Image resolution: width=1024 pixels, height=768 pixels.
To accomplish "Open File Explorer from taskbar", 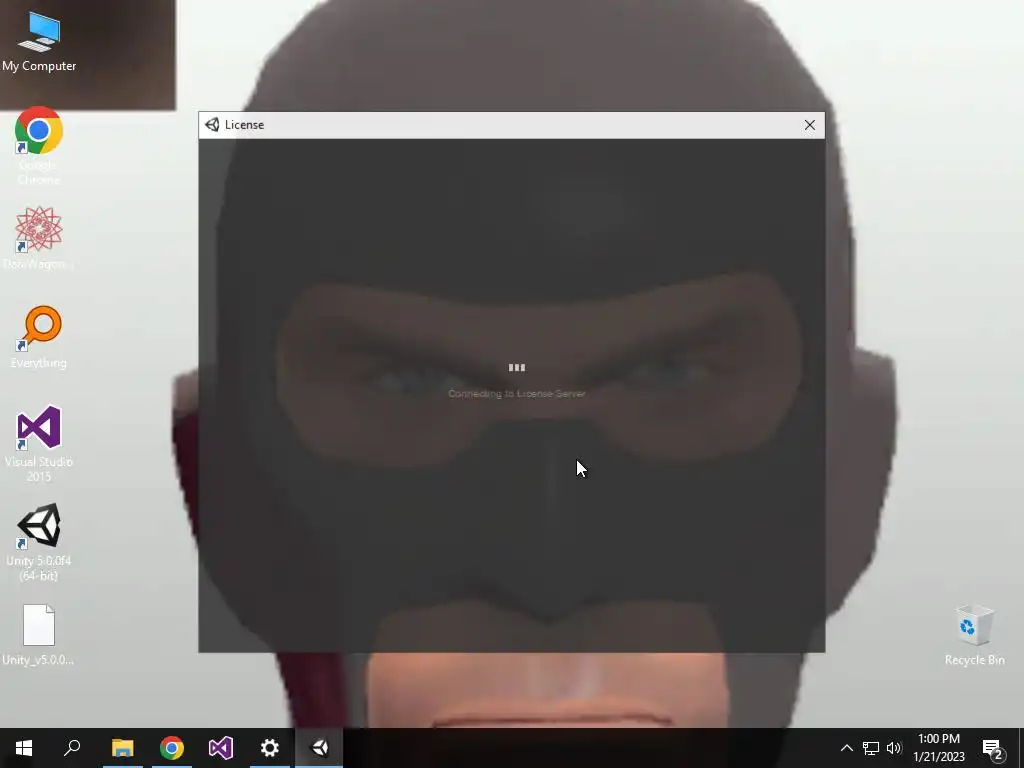I will 122,748.
